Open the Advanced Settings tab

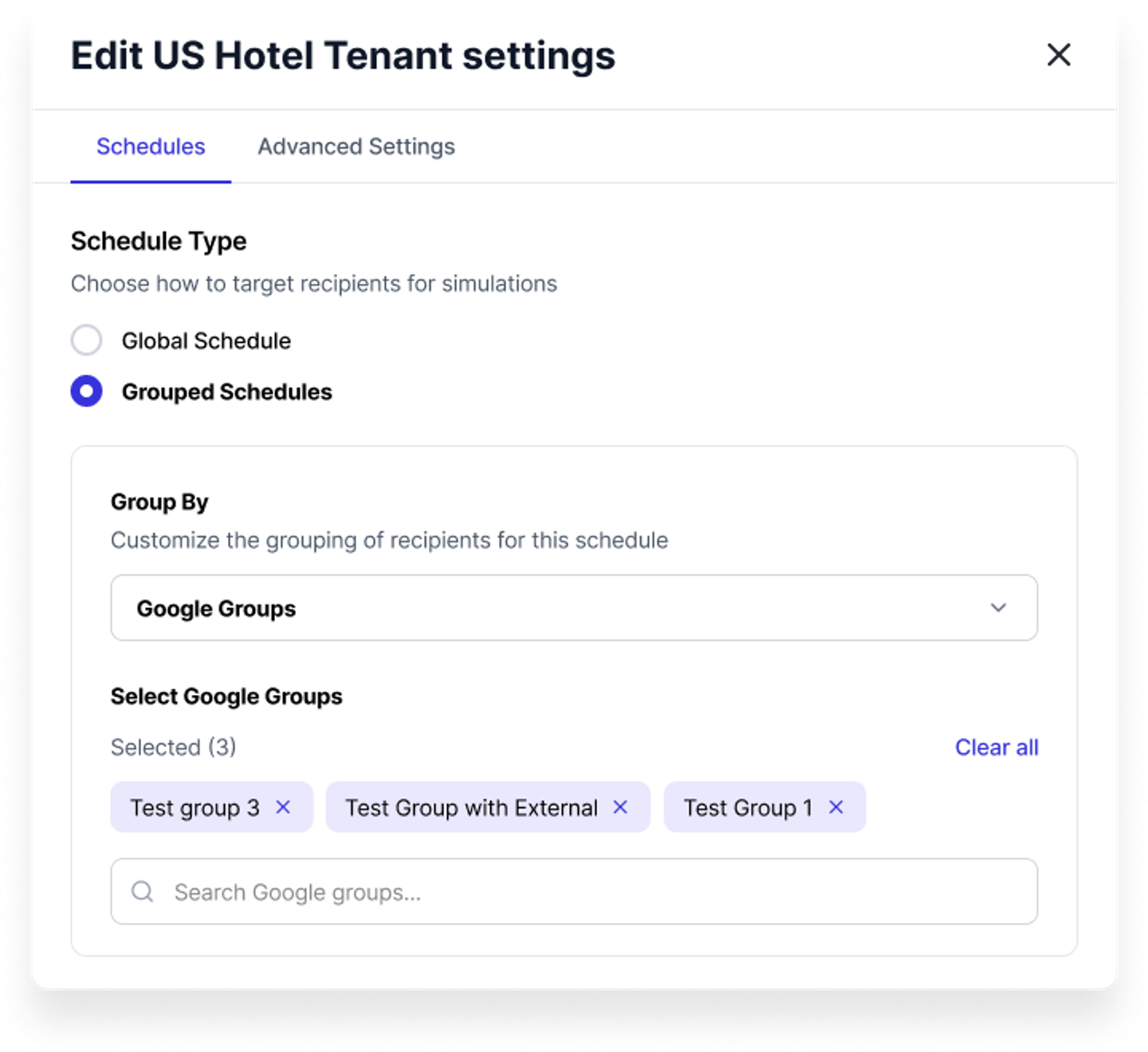pyautogui.click(x=356, y=146)
